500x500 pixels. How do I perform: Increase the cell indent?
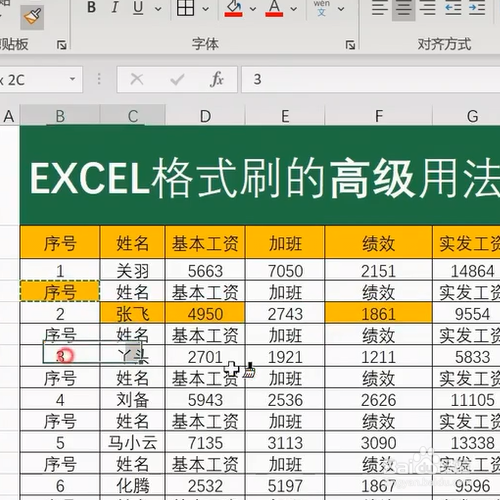477,8
